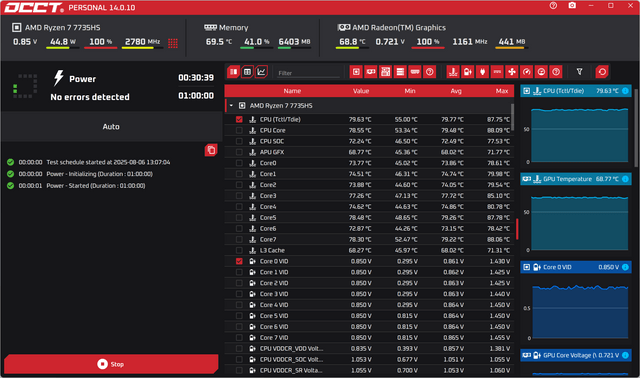Enable the Core3 temperature checkbox
Viewport: 640px width, 378px height.
coord(239,196)
